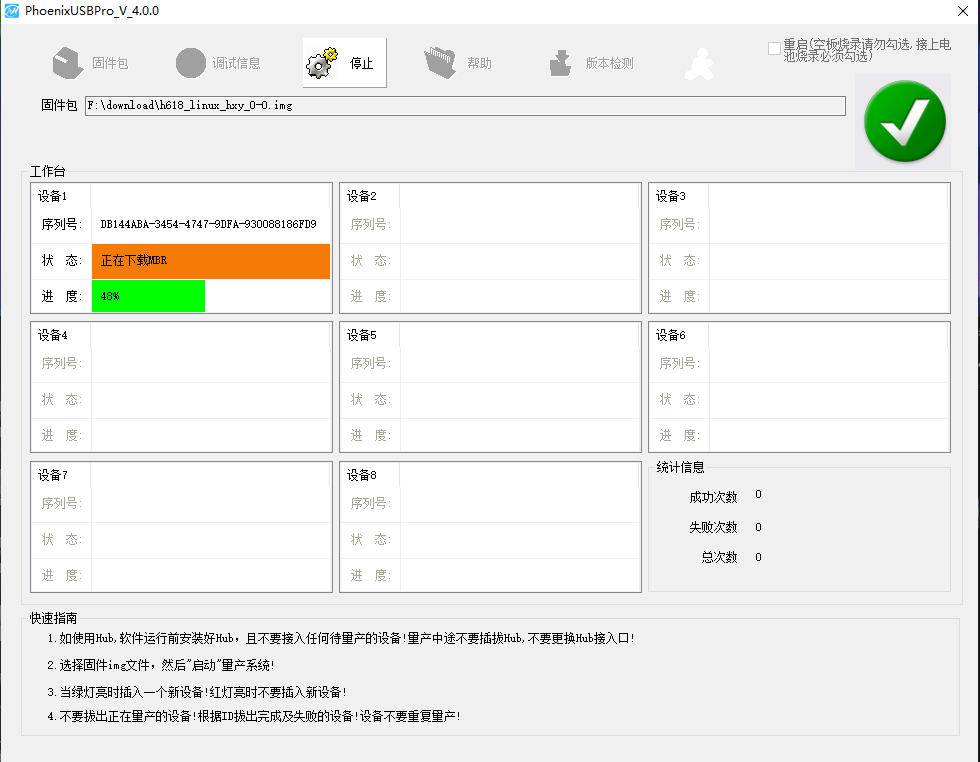Click the large green checkmark indicator
This screenshot has height=762, width=980.
click(904, 121)
